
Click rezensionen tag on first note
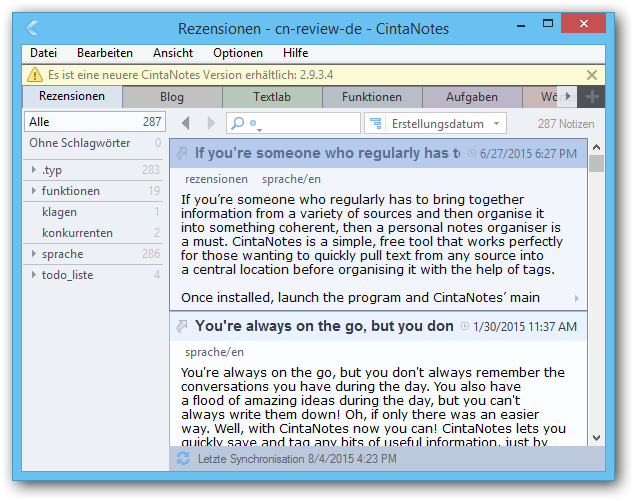pyautogui.click(x=216, y=179)
